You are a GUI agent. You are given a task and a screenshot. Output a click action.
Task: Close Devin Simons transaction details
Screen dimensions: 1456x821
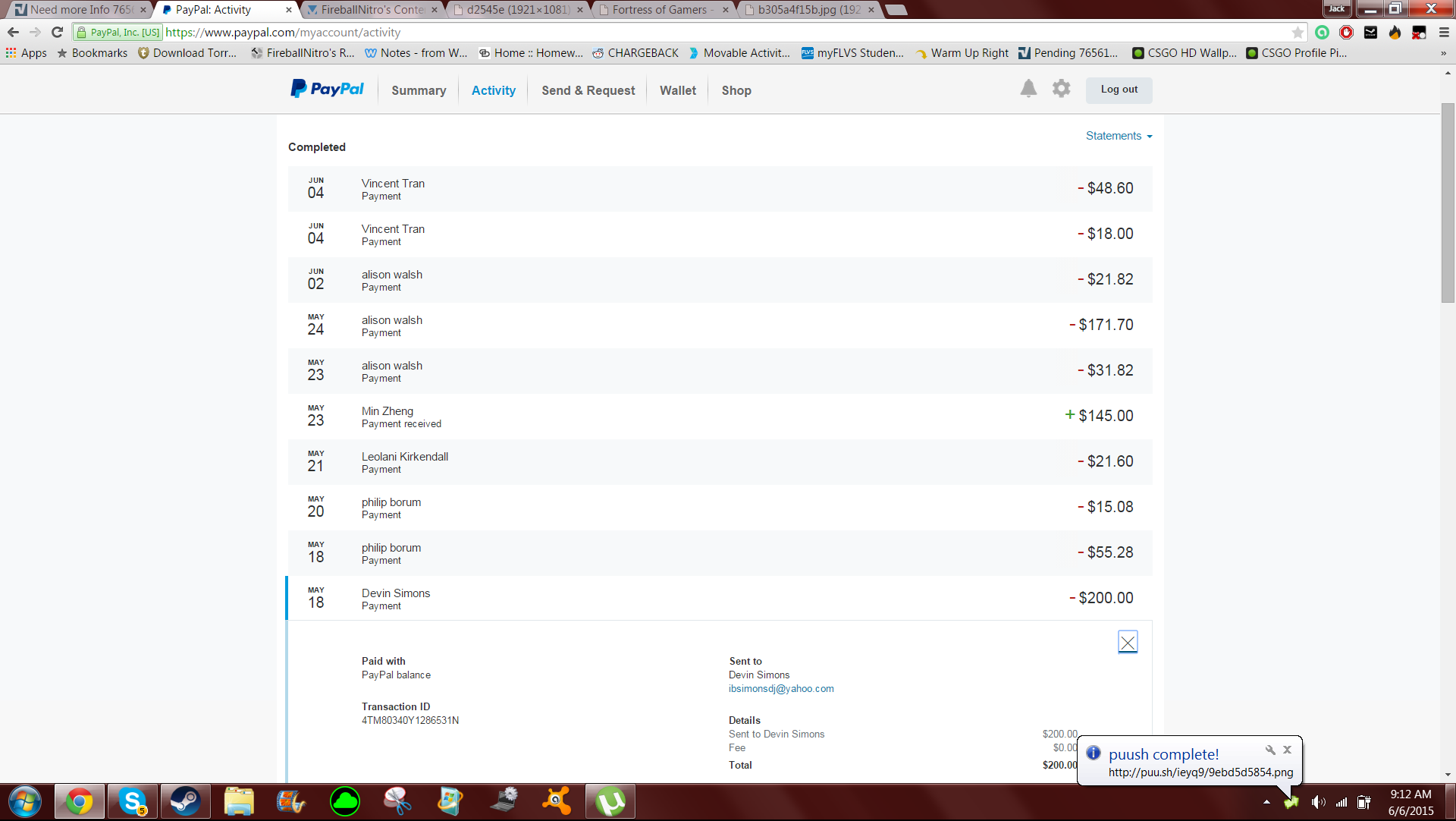[x=1128, y=642]
